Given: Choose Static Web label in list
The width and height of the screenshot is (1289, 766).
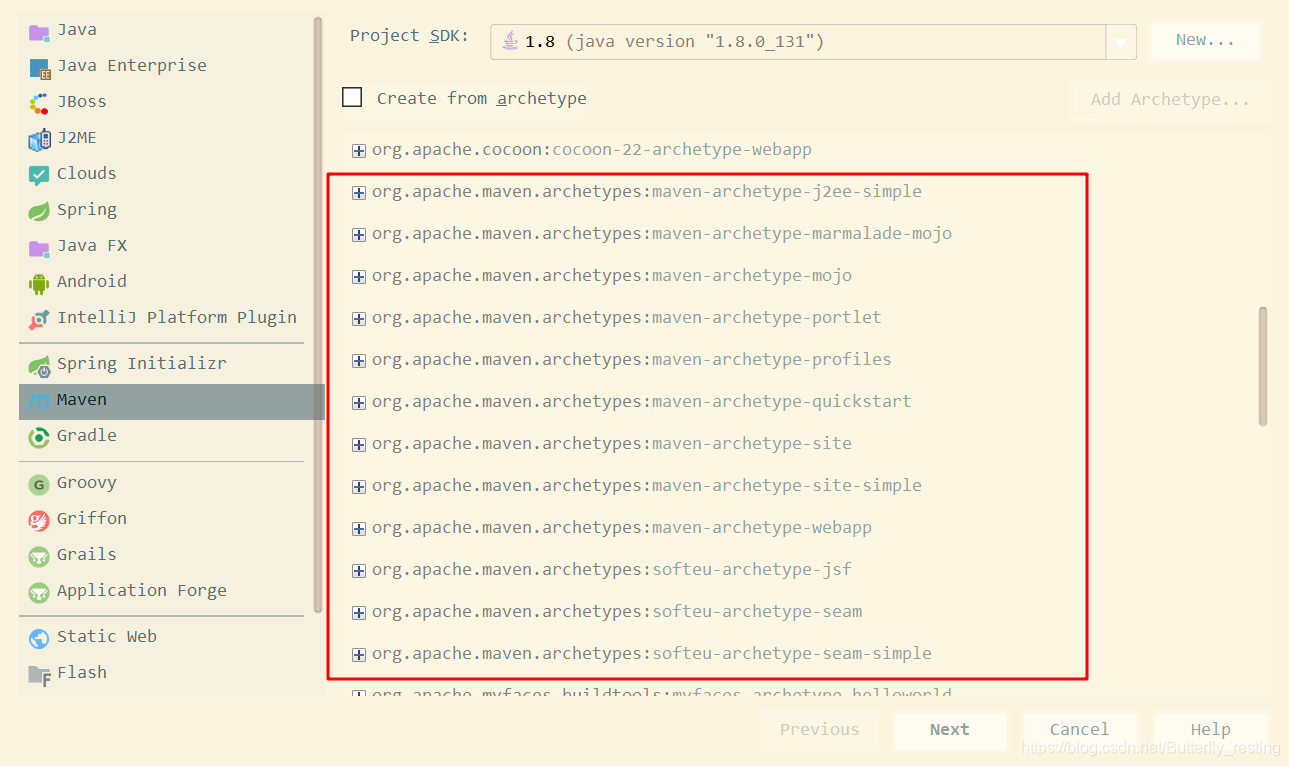Looking at the screenshot, I should (x=106, y=637).
